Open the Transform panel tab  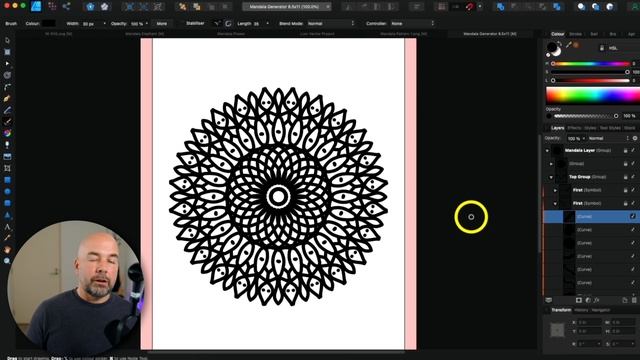[x=561, y=310]
